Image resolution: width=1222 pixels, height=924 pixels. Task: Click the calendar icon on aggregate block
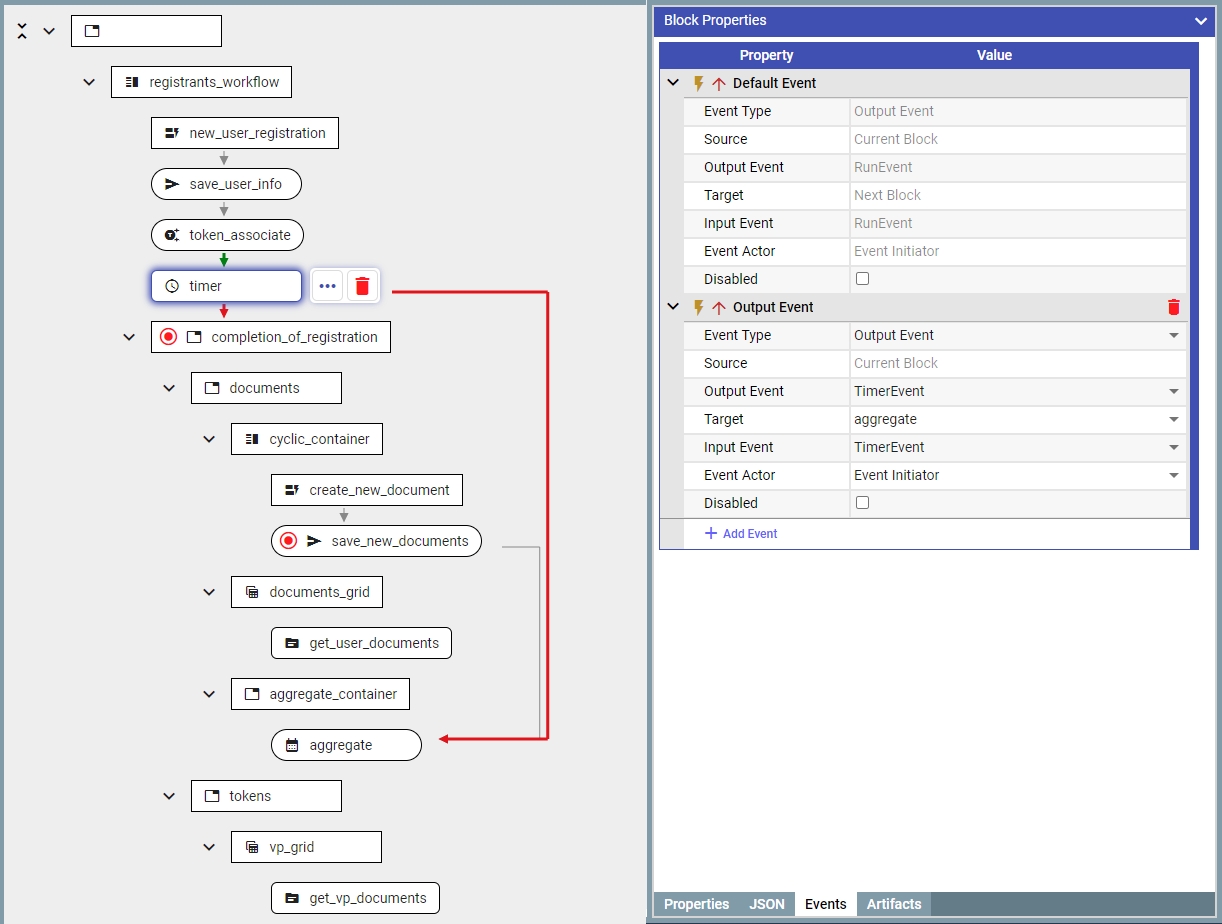pos(292,745)
